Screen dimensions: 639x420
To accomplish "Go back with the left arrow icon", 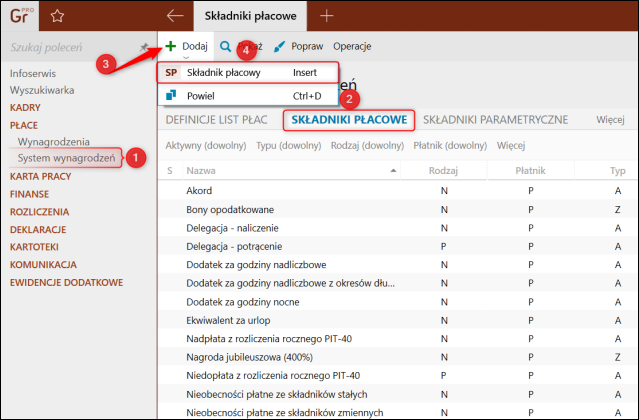I will pos(175,16).
